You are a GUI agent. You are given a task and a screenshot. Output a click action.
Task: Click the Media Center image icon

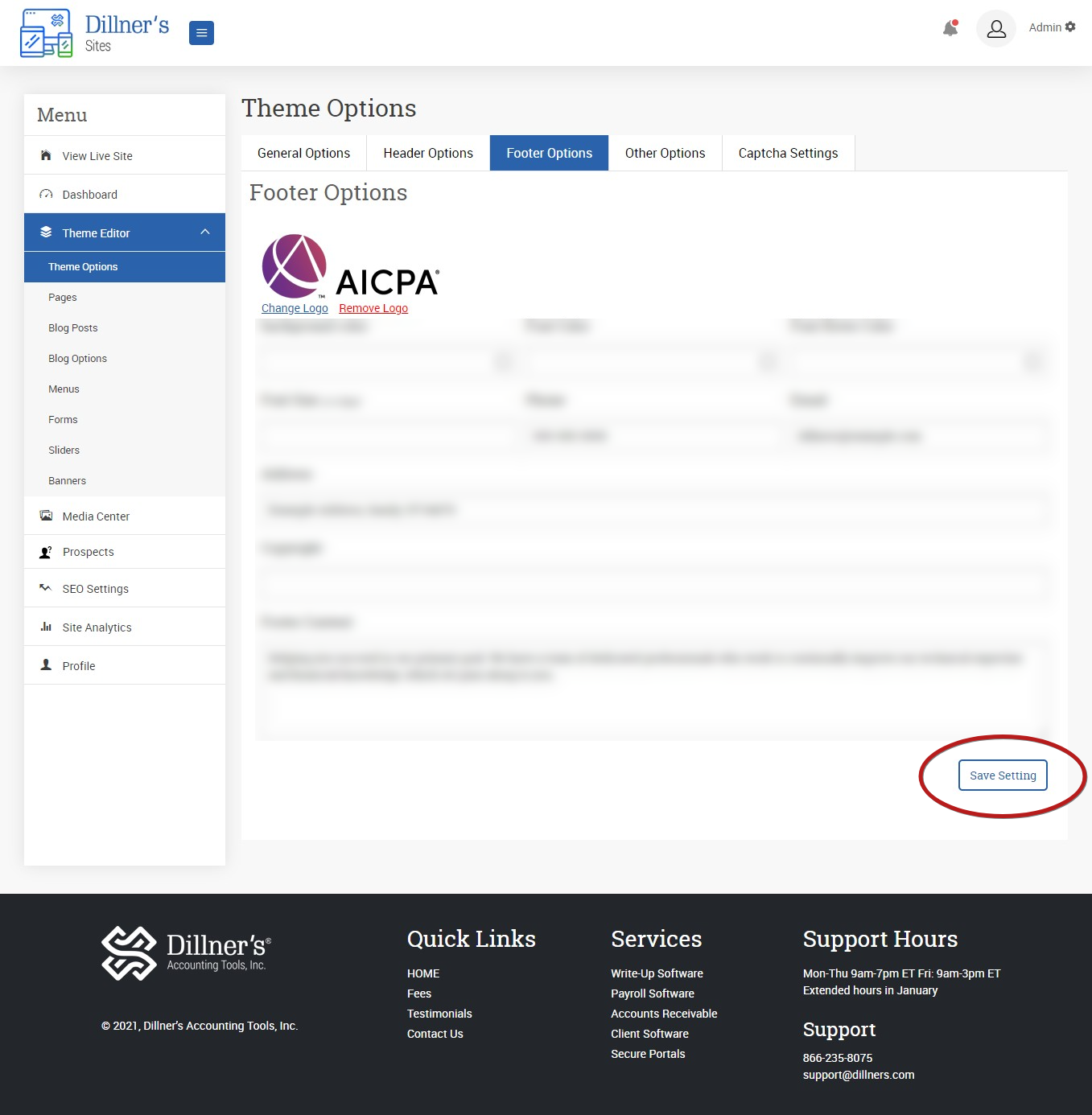pyautogui.click(x=46, y=516)
